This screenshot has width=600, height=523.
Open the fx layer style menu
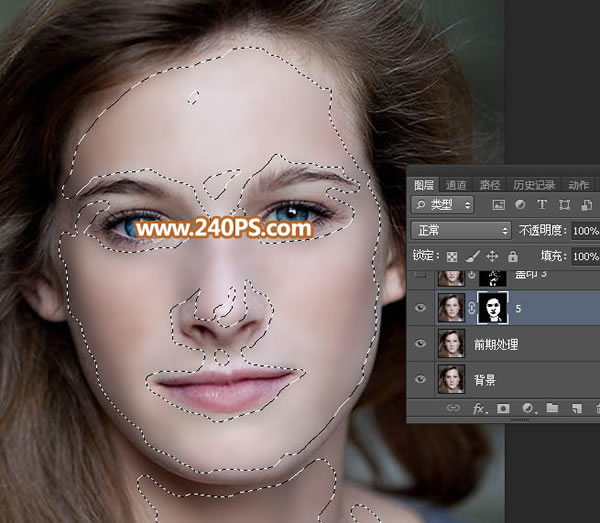(480, 408)
